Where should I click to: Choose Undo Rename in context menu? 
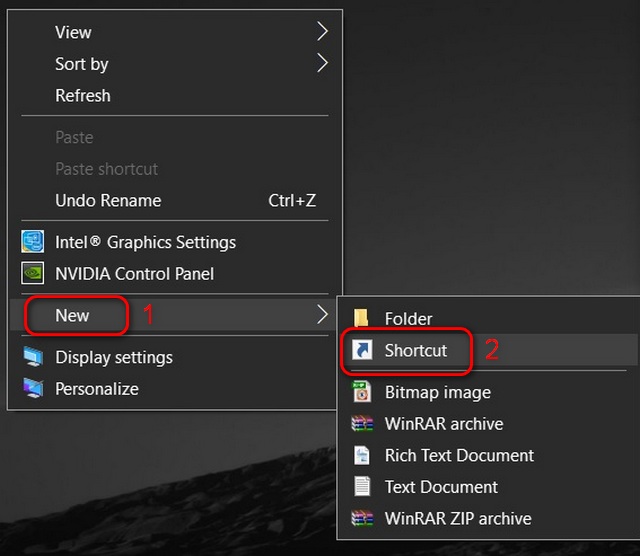108,201
